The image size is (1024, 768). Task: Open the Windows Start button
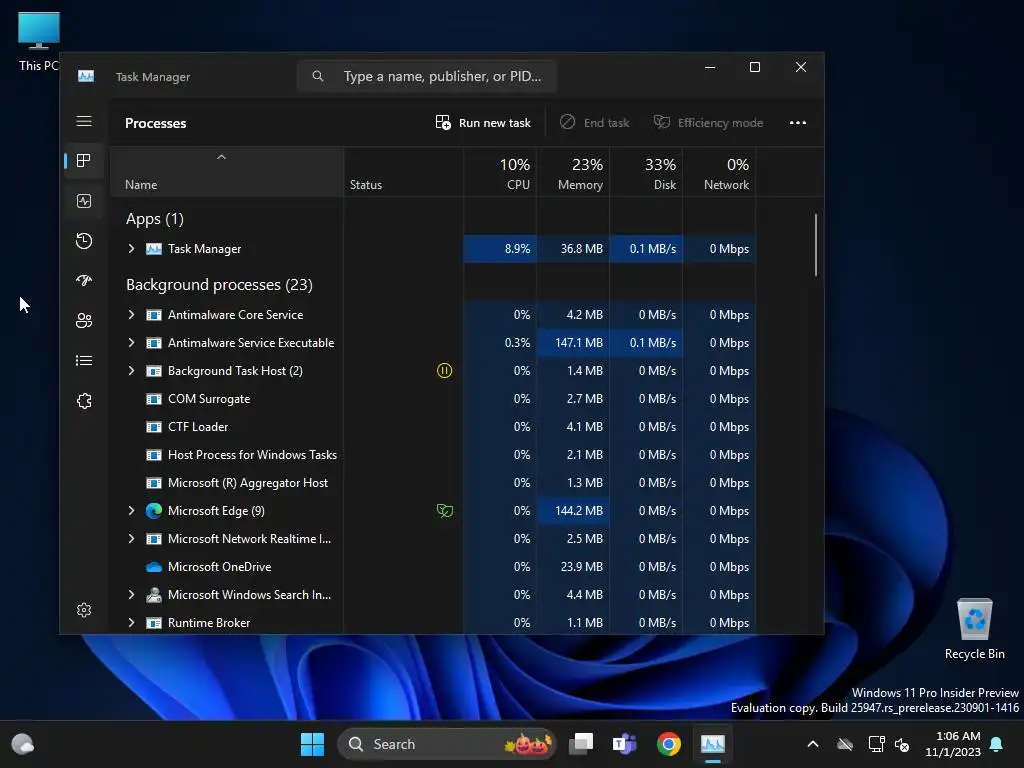coord(312,744)
